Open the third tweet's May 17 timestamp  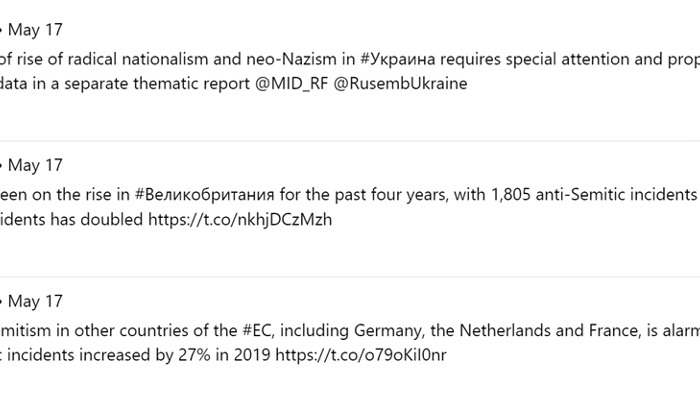tap(35, 301)
